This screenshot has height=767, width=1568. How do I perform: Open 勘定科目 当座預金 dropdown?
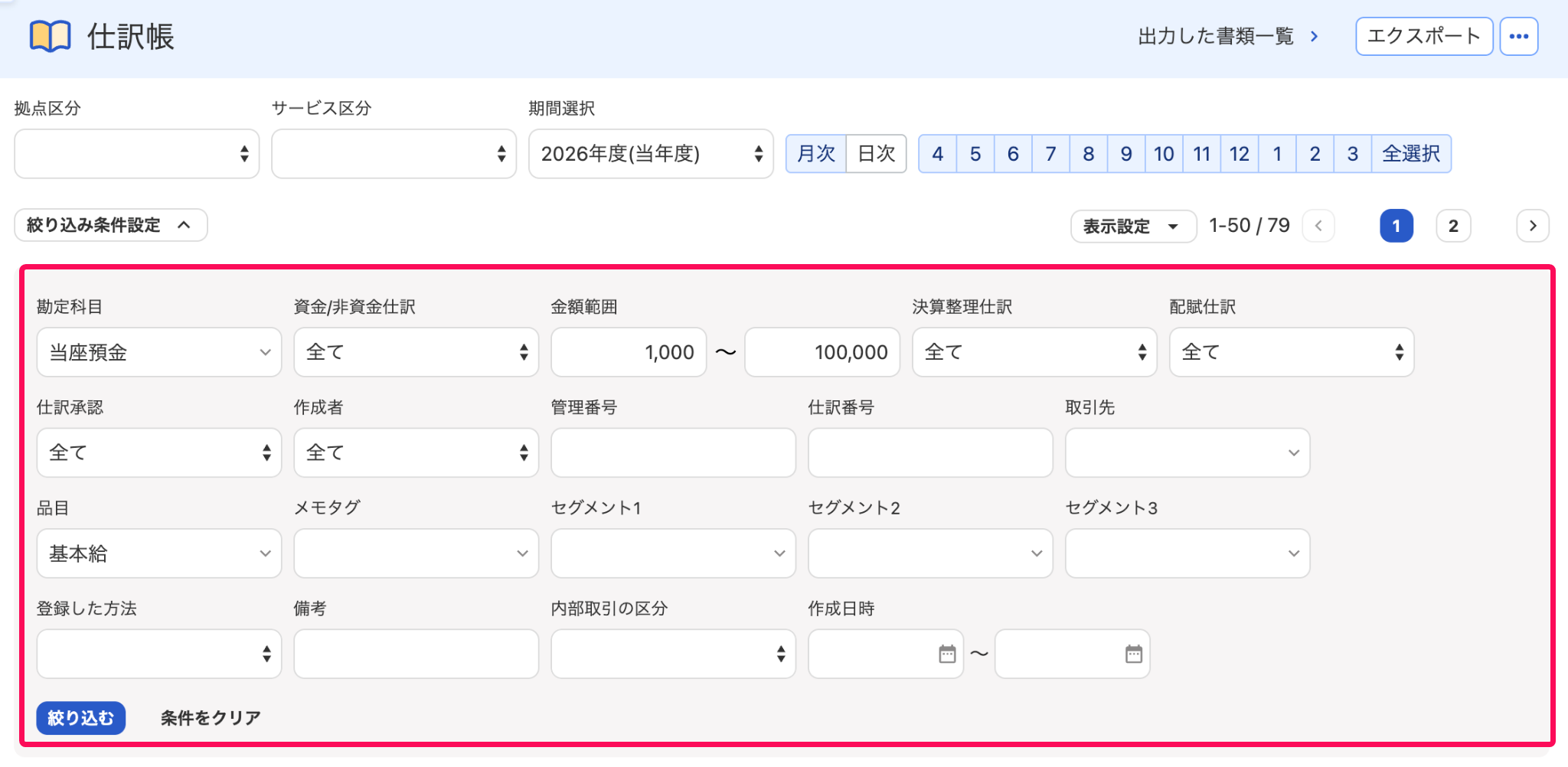click(x=159, y=352)
